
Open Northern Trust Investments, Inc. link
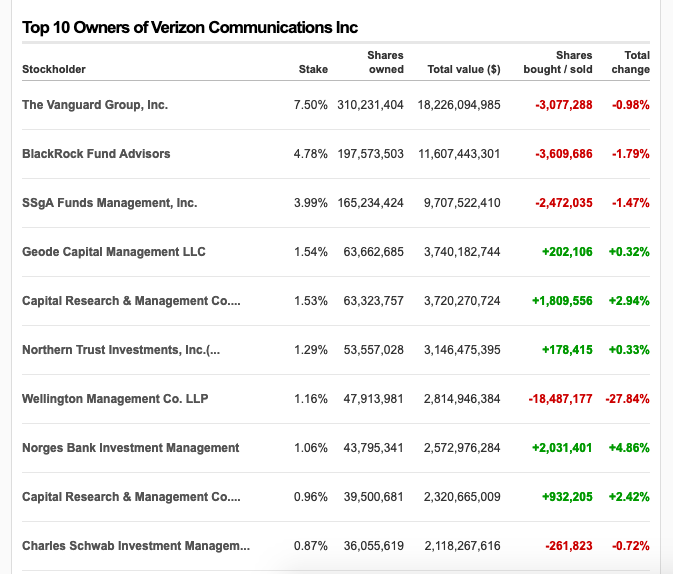click(x=121, y=350)
